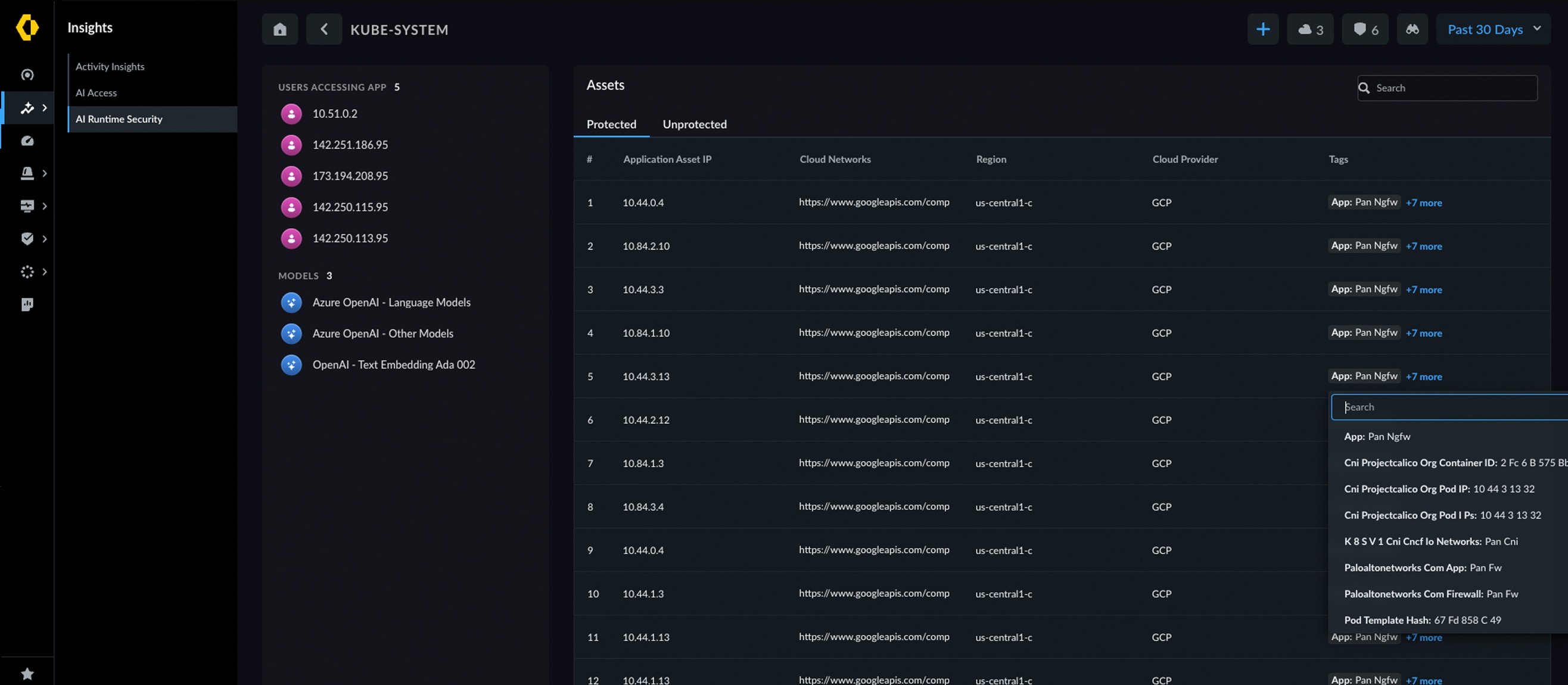This screenshot has height=685, width=1568.
Task: Click the shield icon showing 6 findings
Action: tap(1365, 29)
